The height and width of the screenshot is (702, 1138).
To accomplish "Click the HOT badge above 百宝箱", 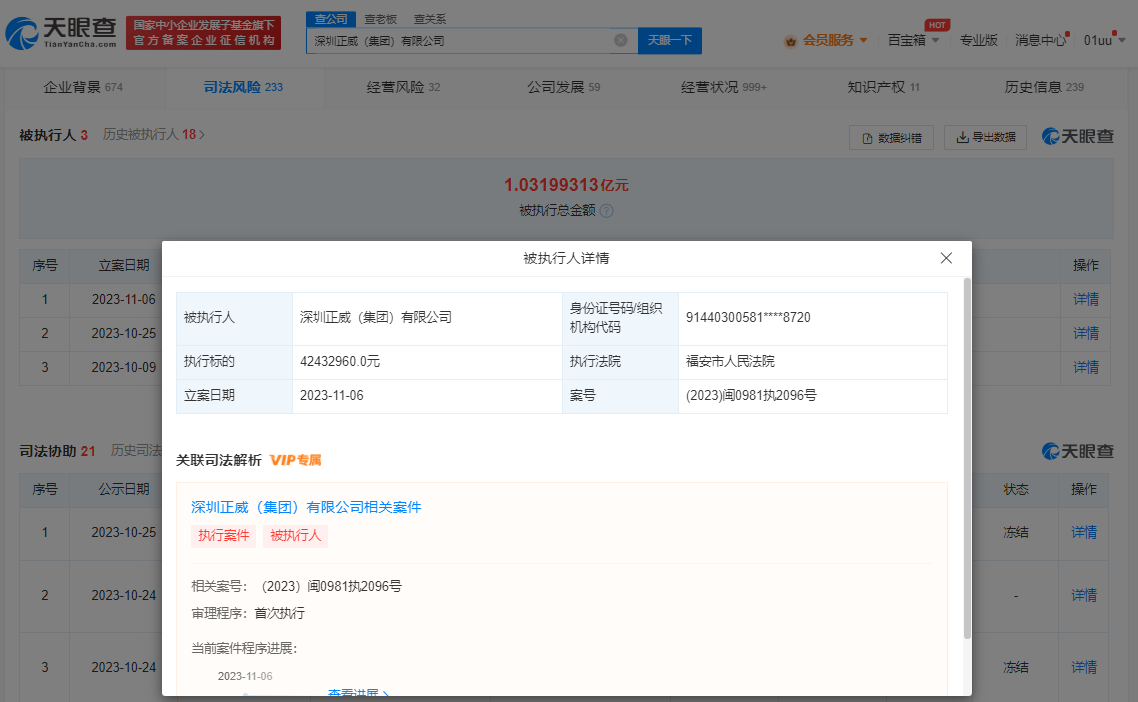I will coord(937,25).
